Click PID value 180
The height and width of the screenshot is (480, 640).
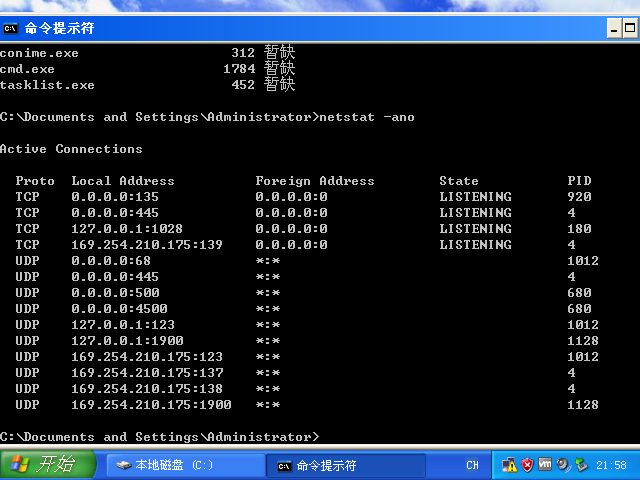[x=579, y=229]
